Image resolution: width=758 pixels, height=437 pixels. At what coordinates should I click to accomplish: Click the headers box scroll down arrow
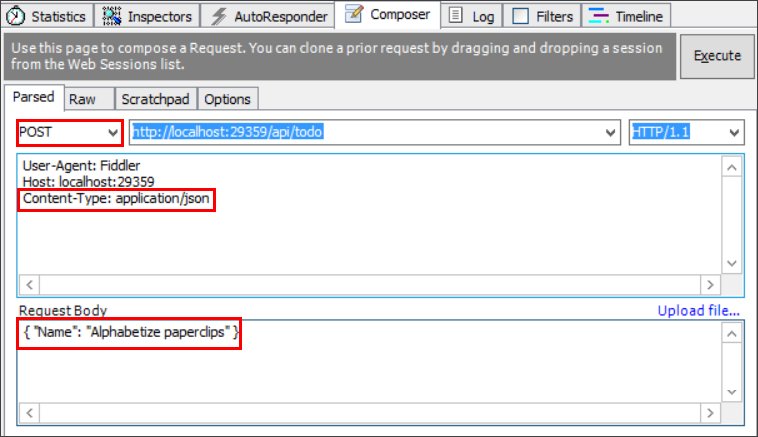732,263
